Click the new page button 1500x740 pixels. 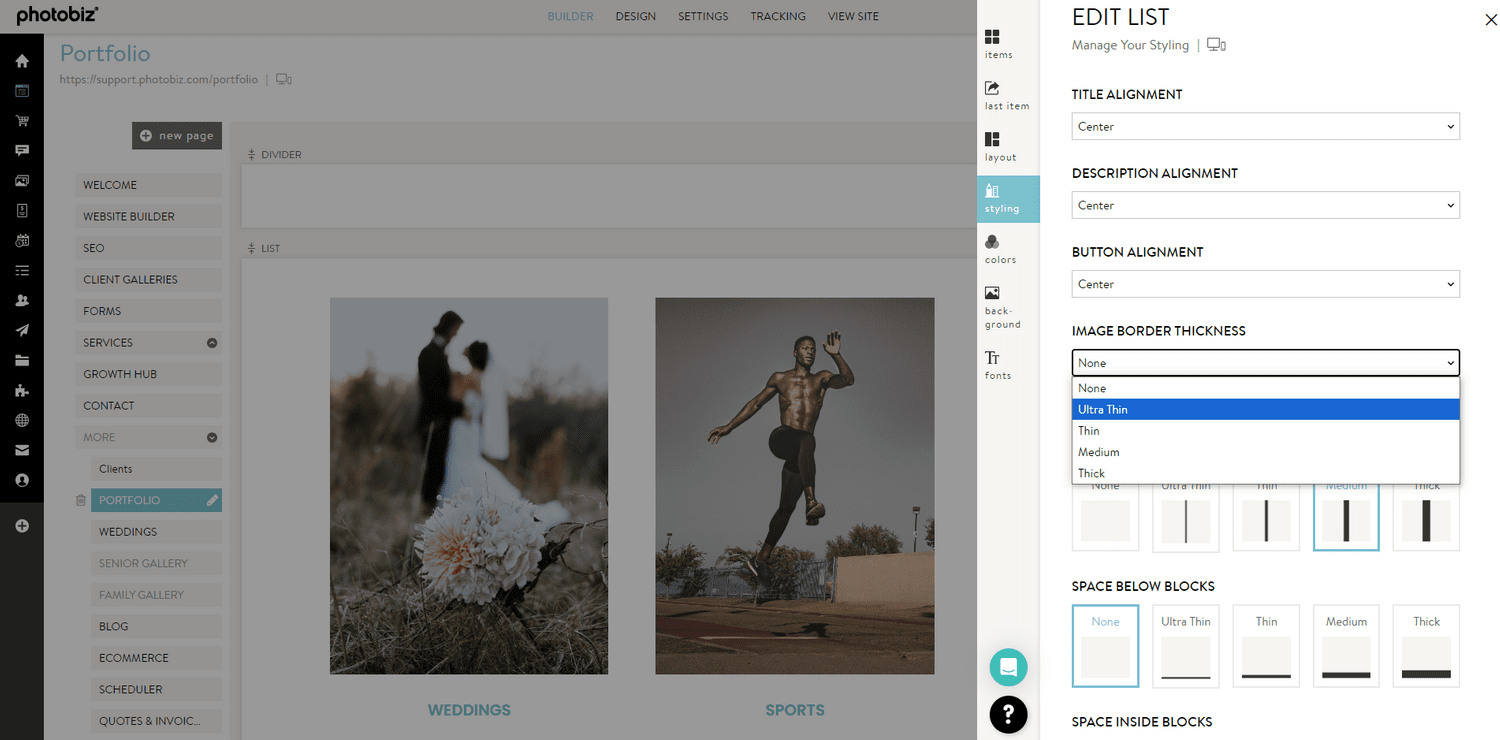pyautogui.click(x=176, y=135)
